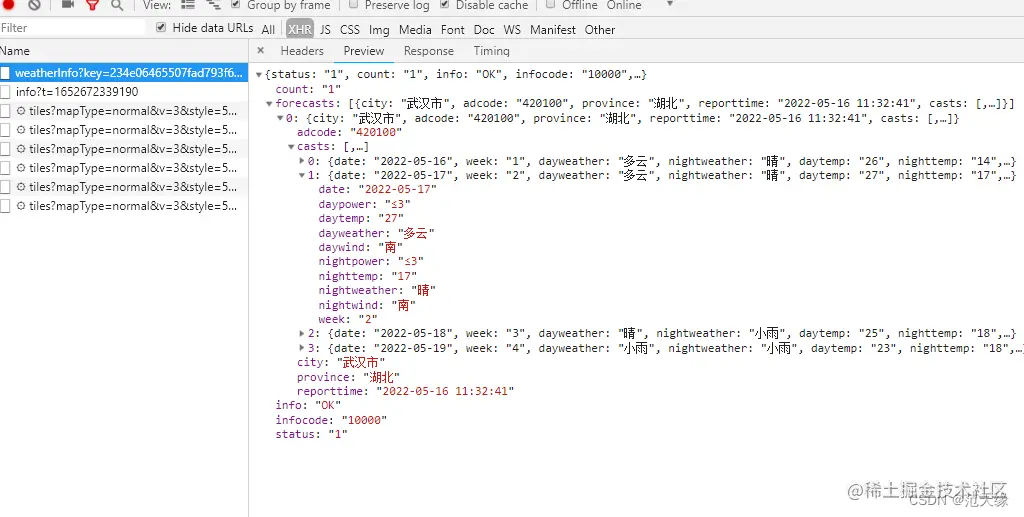This screenshot has width=1024, height=517.
Task: Close the request details pane with X
Action: pyautogui.click(x=261, y=50)
